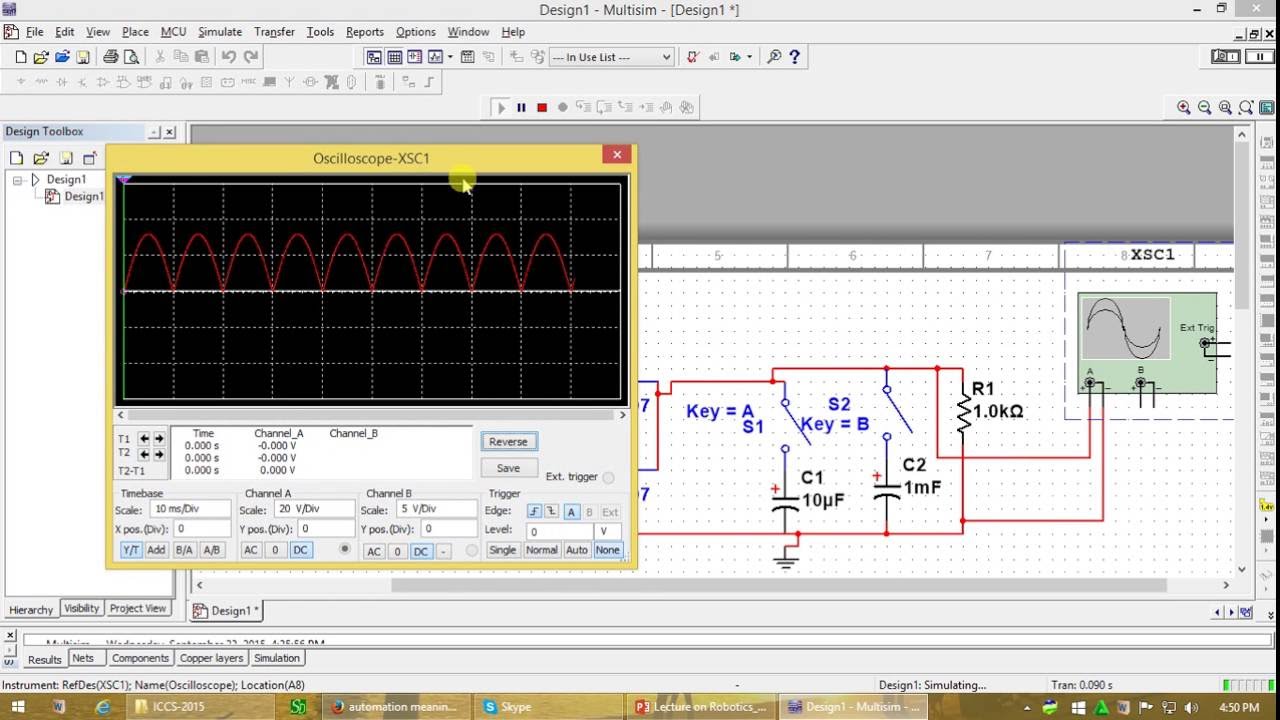Open the Grapher dropdown arrow
Screen dimensions: 1280x720
pyautogui.click(x=451, y=57)
